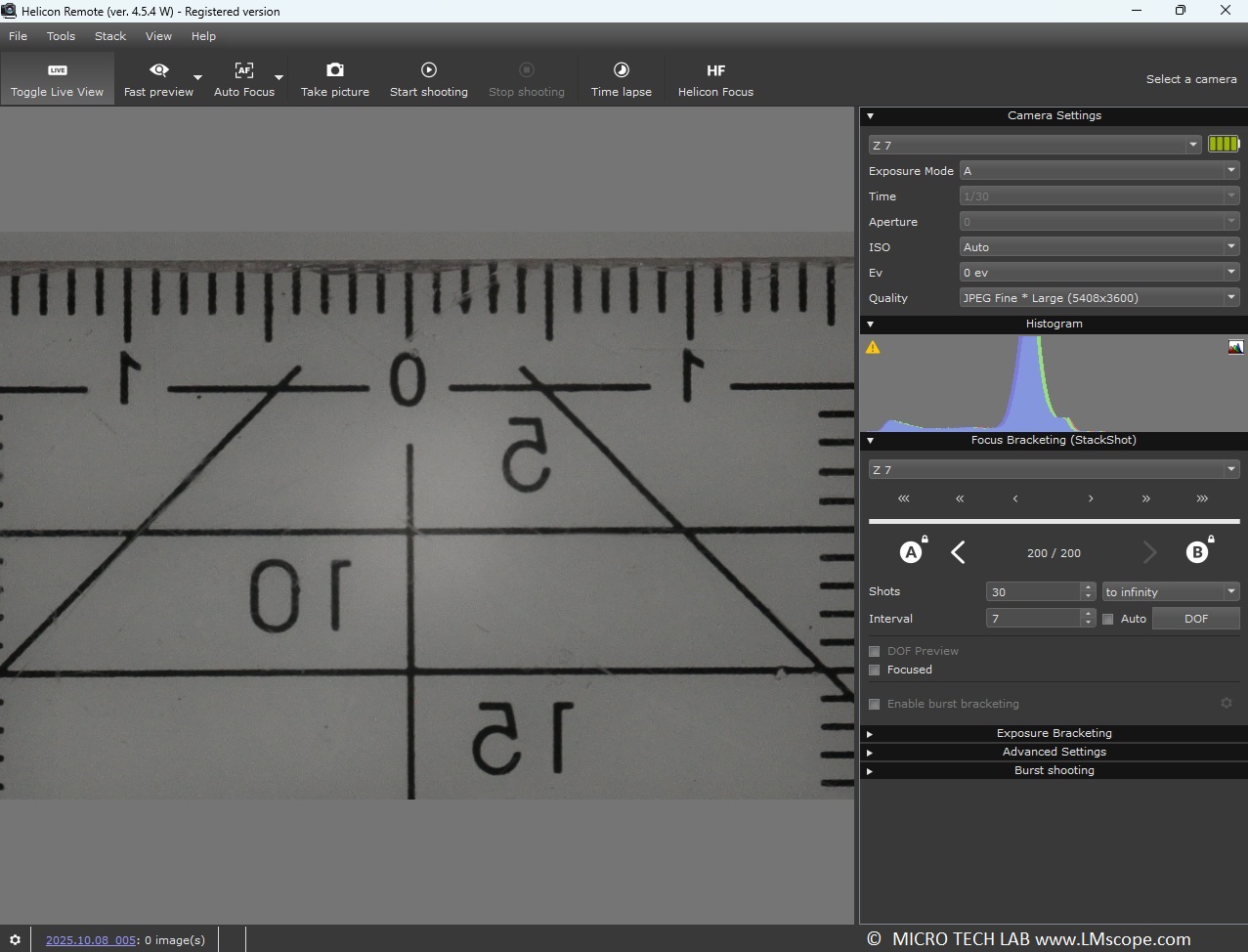Open the ISO dropdown
This screenshot has height=952, width=1248.
point(1098,247)
